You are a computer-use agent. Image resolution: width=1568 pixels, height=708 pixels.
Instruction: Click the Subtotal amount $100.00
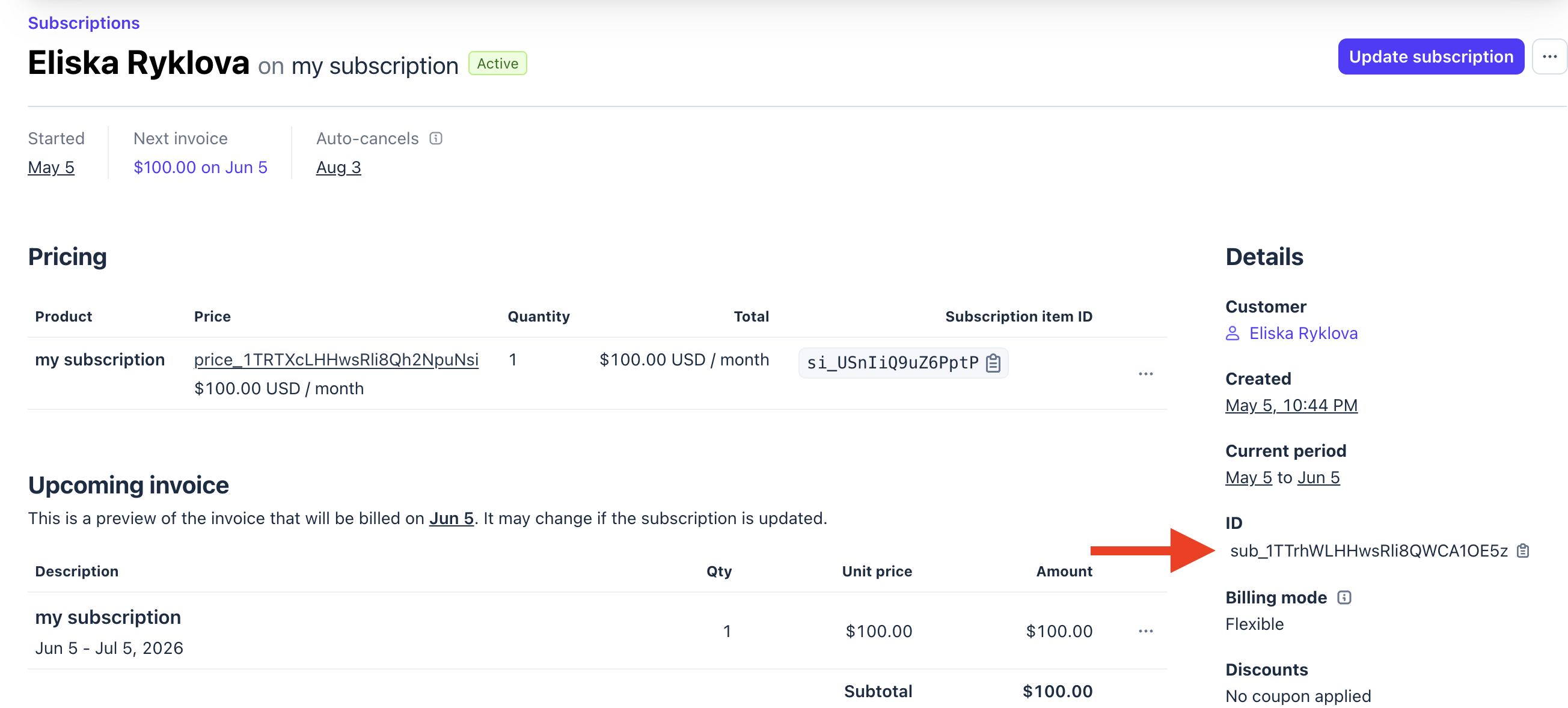[x=1058, y=691]
